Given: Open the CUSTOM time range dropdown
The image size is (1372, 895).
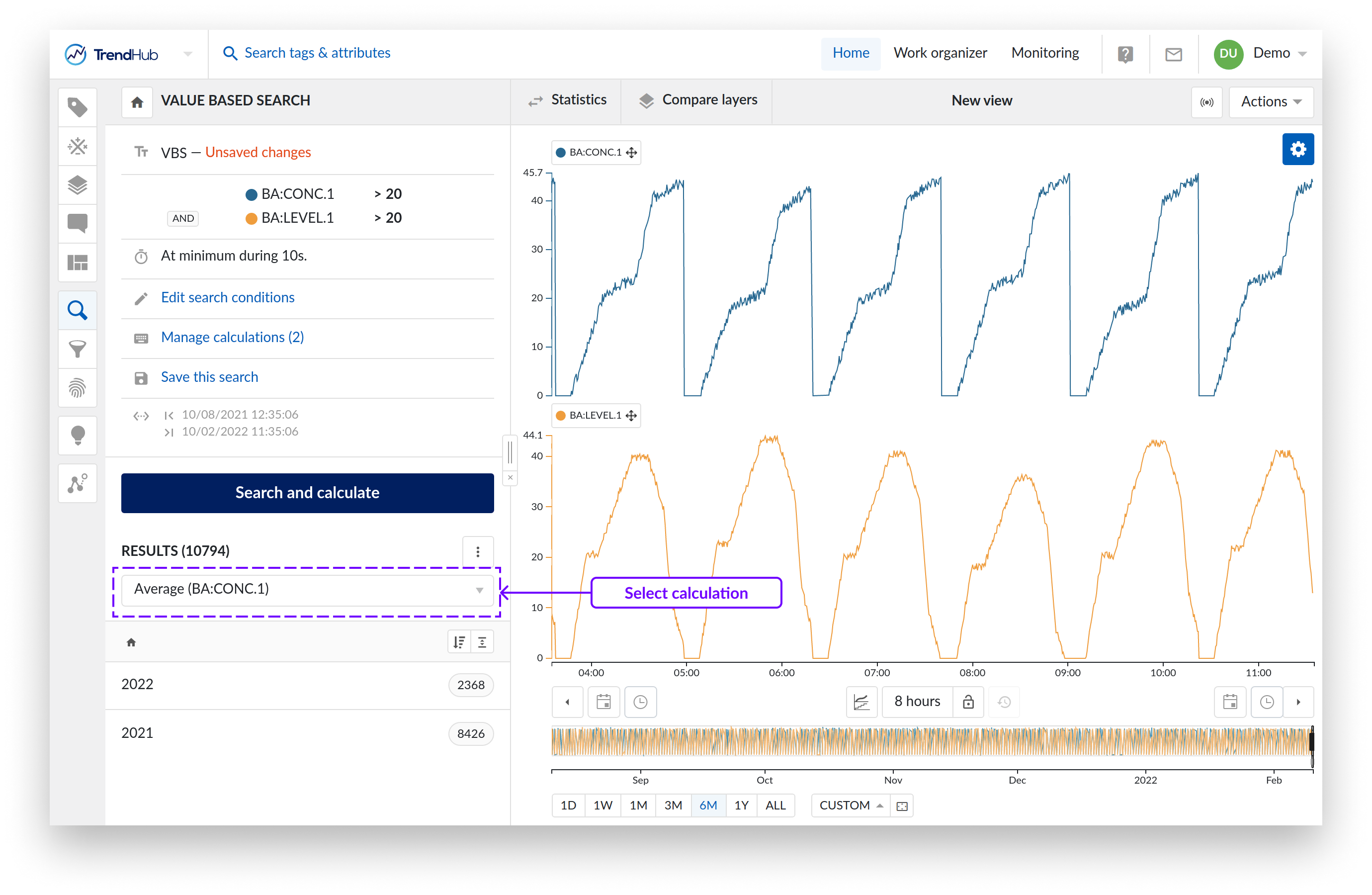Looking at the screenshot, I should (x=851, y=805).
